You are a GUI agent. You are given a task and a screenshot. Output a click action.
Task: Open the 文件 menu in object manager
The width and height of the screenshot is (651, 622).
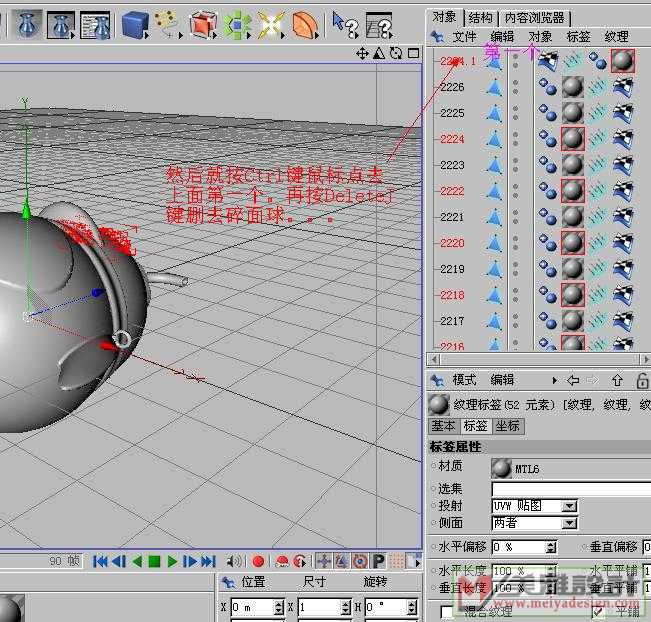click(464, 37)
